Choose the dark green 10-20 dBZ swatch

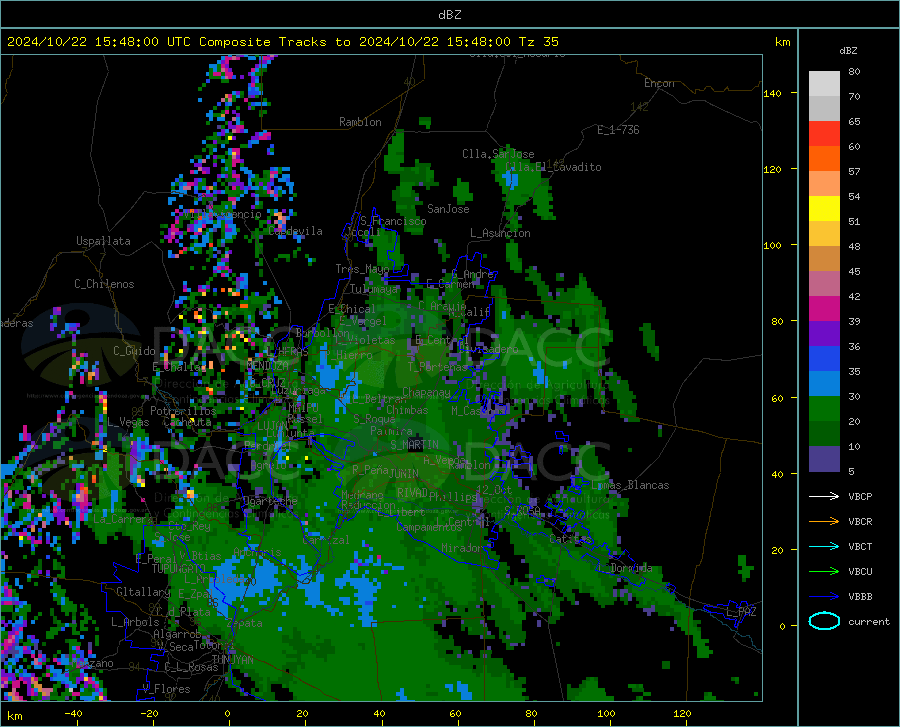click(824, 434)
